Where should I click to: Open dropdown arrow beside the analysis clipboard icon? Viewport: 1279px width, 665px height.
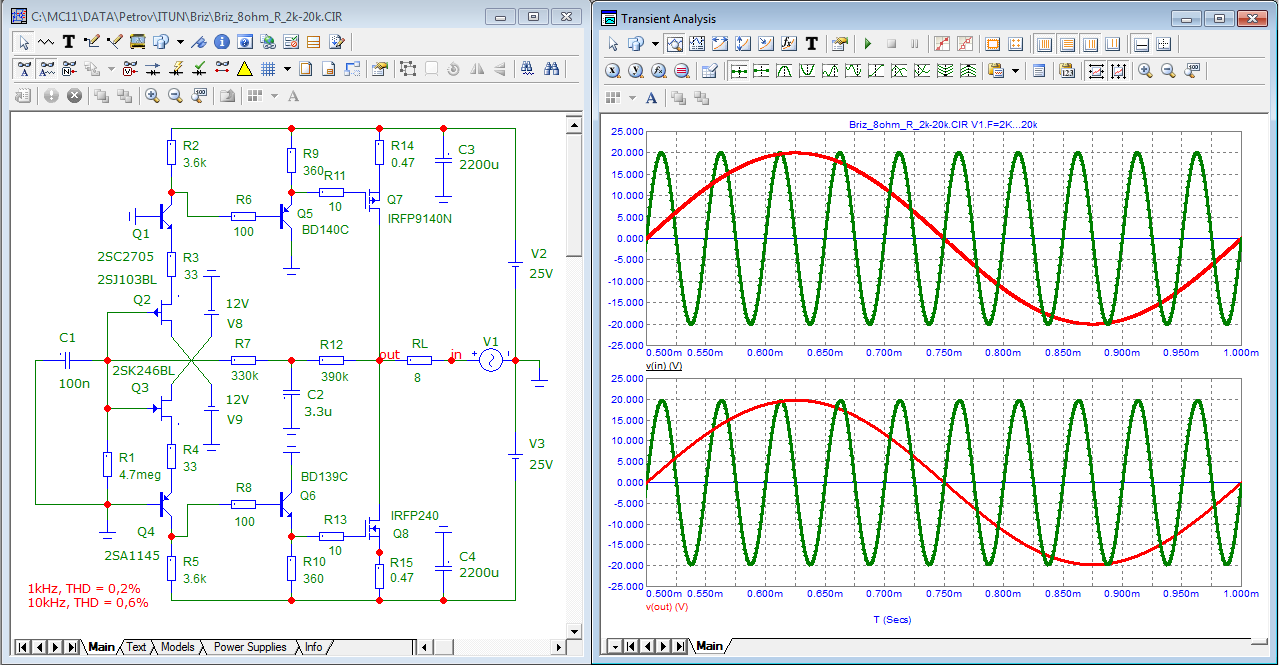point(1015,71)
